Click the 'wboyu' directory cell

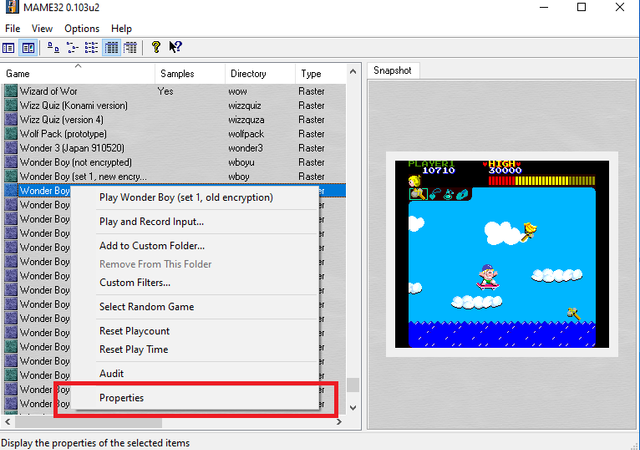pos(241,163)
